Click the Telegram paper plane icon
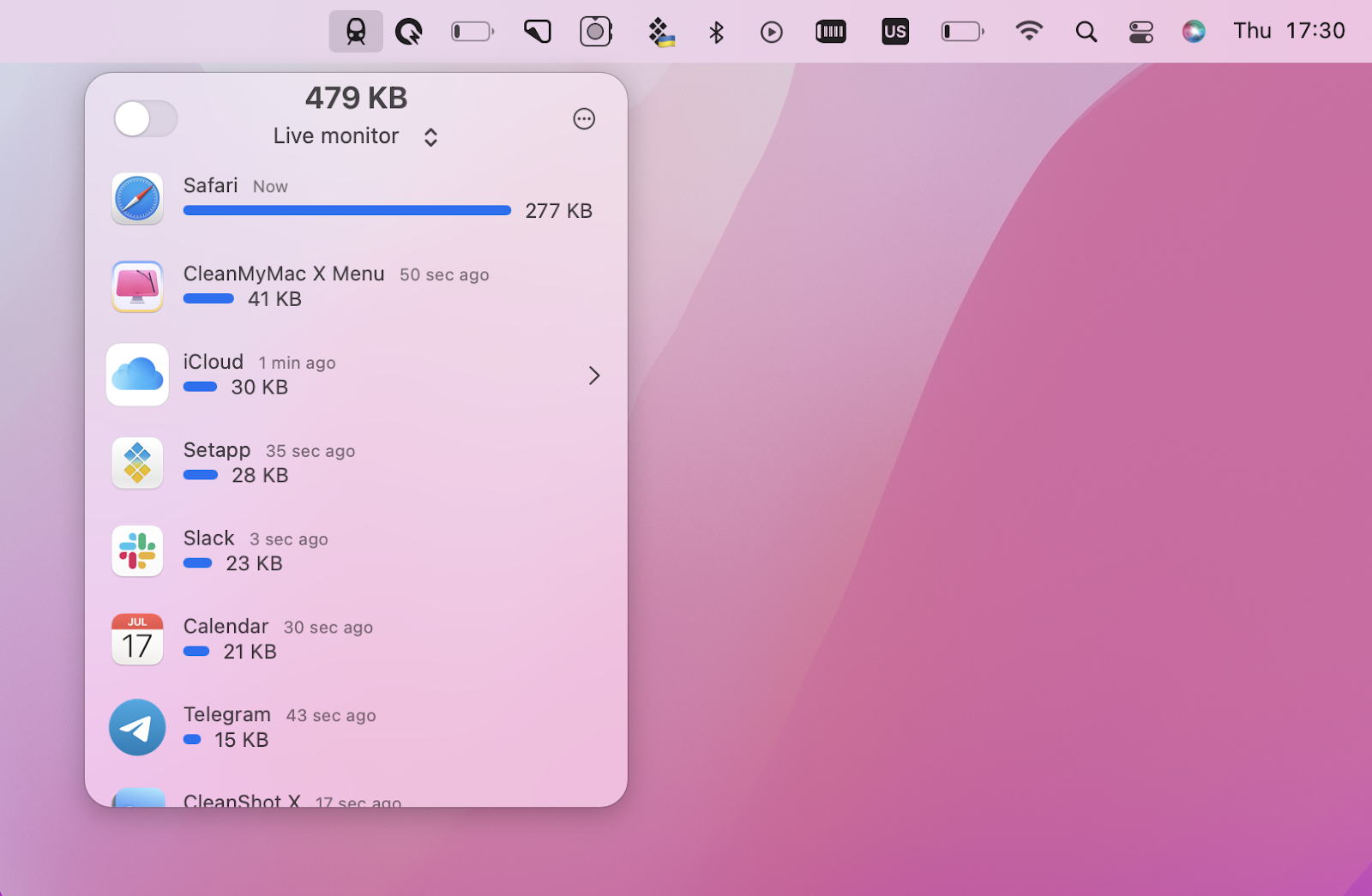Image resolution: width=1372 pixels, height=896 pixels. tap(137, 727)
